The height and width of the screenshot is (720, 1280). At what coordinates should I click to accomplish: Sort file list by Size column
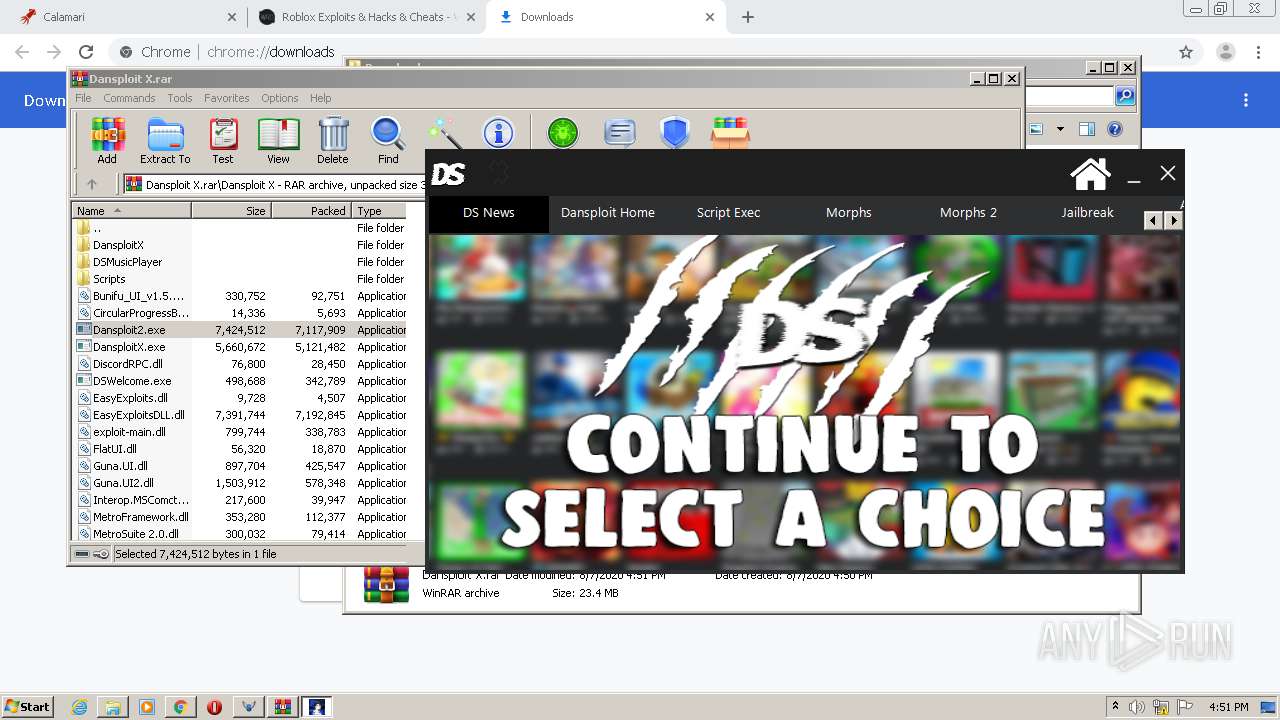coord(231,210)
